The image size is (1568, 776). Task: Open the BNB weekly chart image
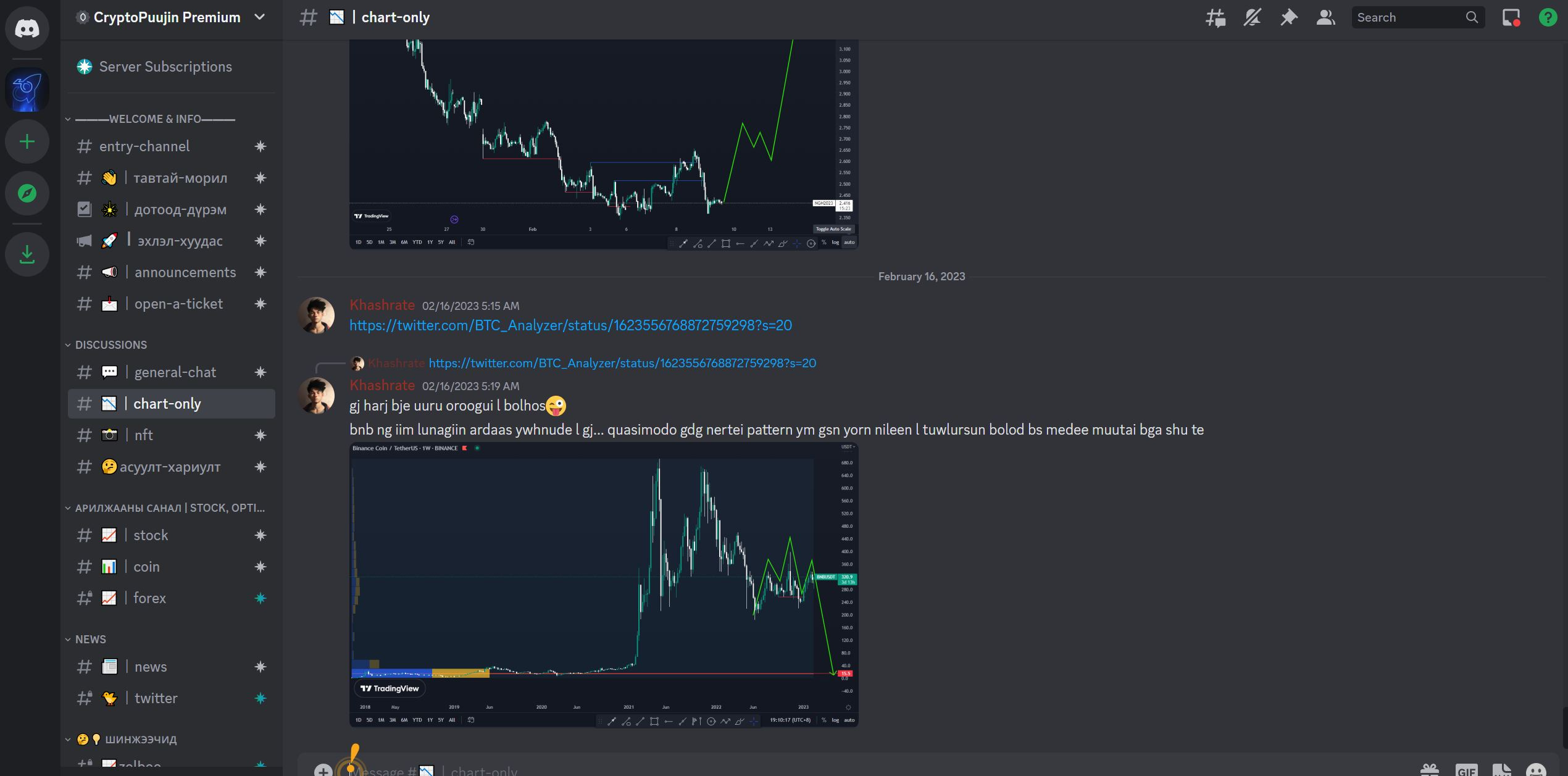pyautogui.click(x=603, y=583)
